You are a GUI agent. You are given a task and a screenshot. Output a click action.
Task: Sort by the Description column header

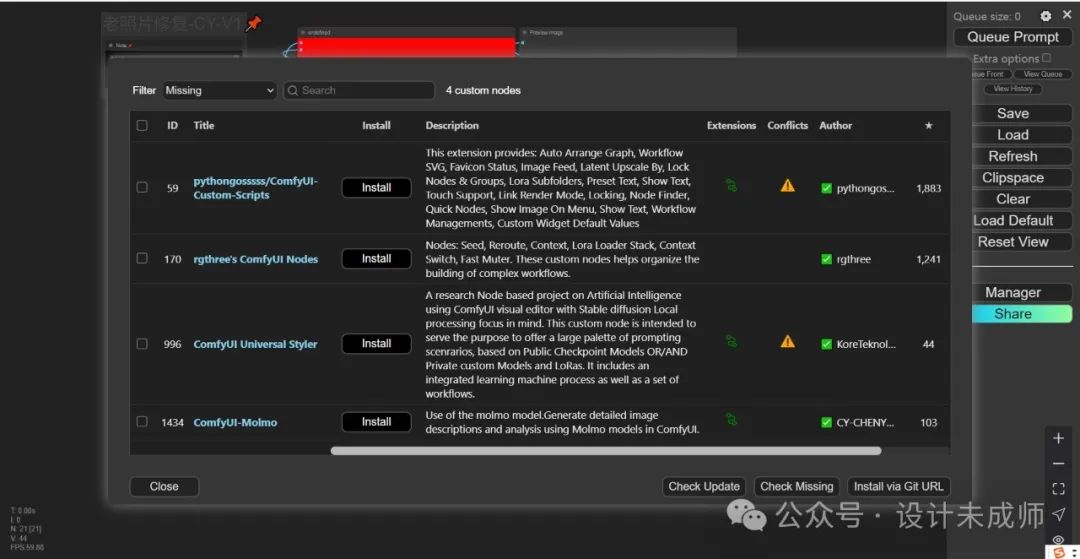452,125
